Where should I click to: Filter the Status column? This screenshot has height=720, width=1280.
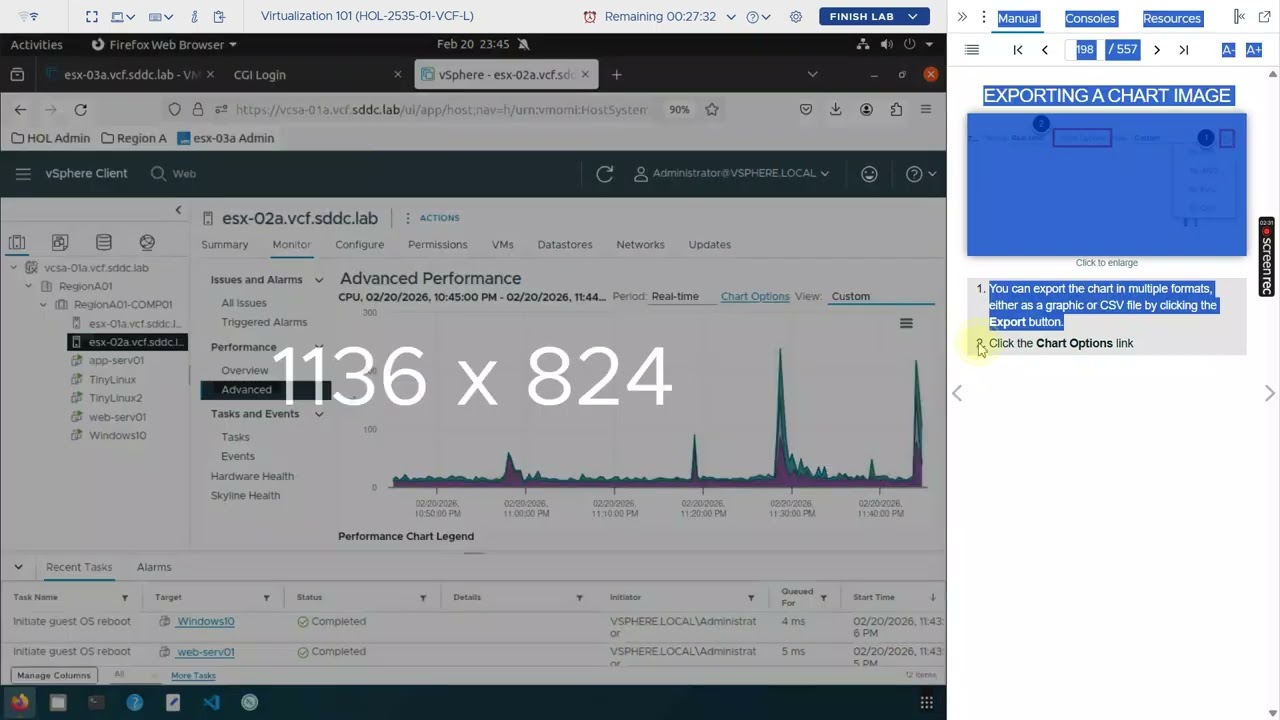(x=423, y=598)
